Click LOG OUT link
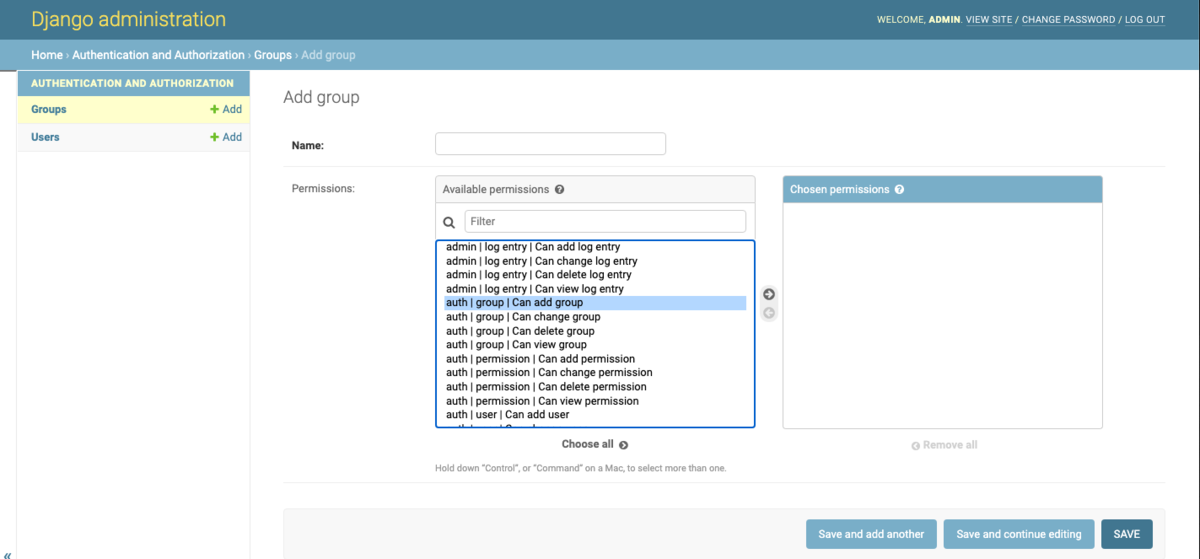Screen dimensions: 1200x559 pyautogui.click(x=1145, y=20)
